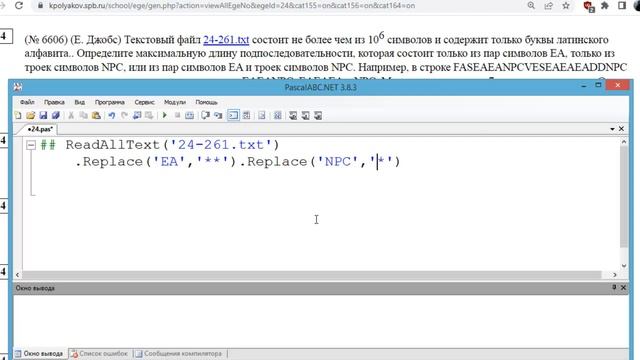640x360 pixels.
Task: Click the browser zoom magnifier icon
Action: click(x=531, y=6)
